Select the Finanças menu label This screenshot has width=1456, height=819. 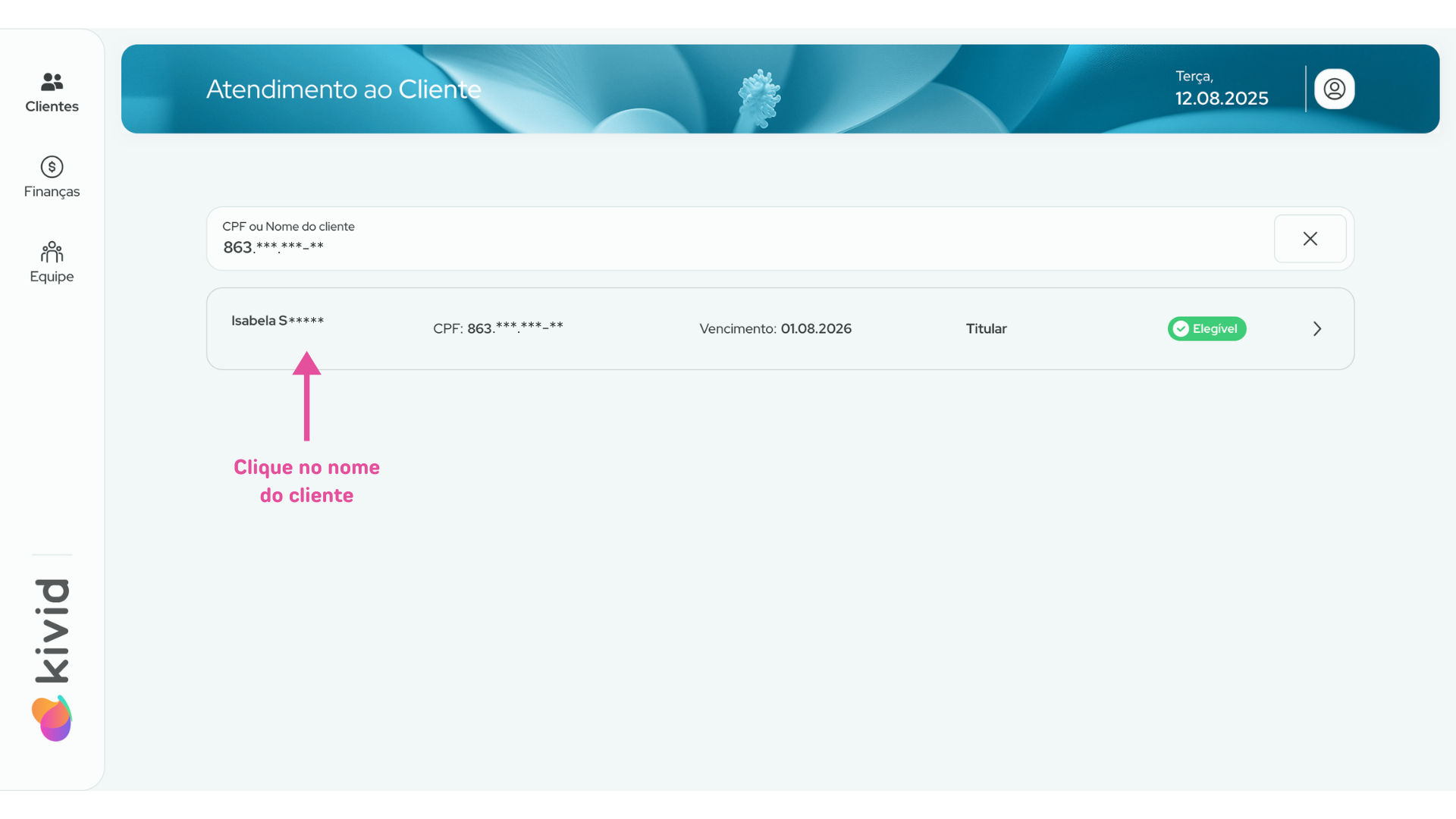click(52, 192)
